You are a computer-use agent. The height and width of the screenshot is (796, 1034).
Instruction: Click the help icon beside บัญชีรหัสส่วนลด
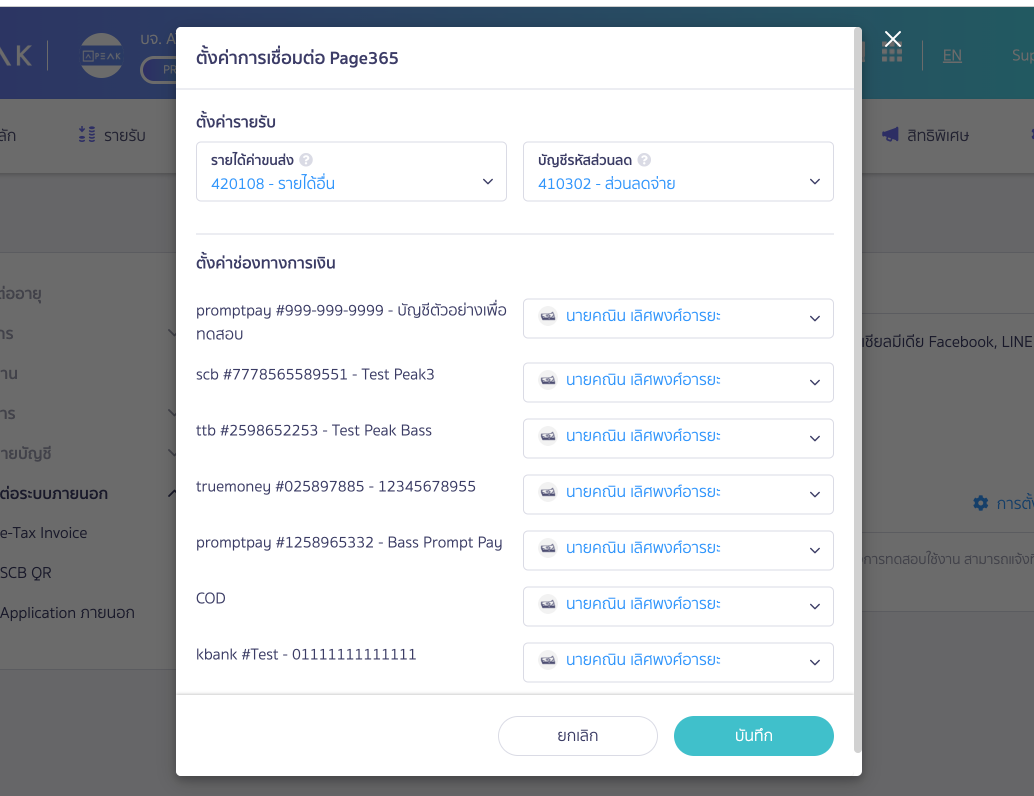pyautogui.click(x=644, y=160)
